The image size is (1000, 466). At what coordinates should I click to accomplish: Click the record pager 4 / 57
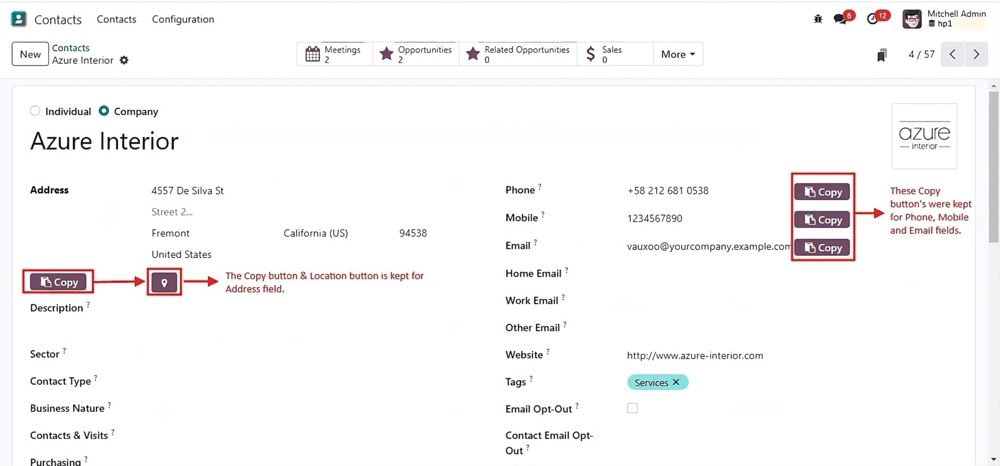[922, 54]
